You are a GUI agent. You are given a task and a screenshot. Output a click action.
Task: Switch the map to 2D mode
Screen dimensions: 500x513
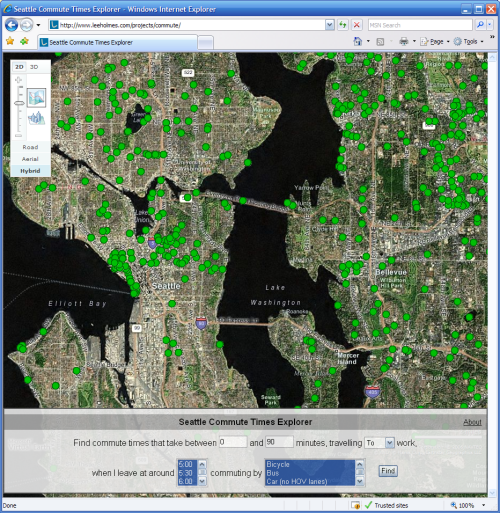19,67
